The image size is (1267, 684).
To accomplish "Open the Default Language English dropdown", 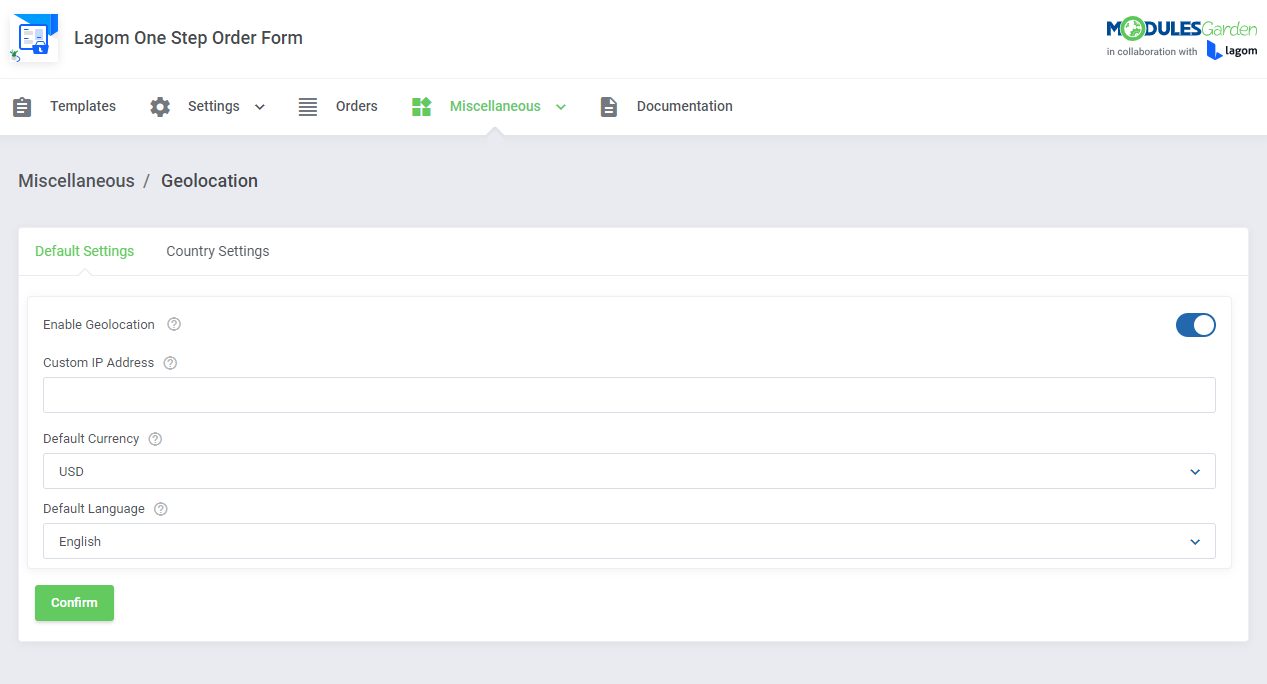I will click(x=629, y=541).
